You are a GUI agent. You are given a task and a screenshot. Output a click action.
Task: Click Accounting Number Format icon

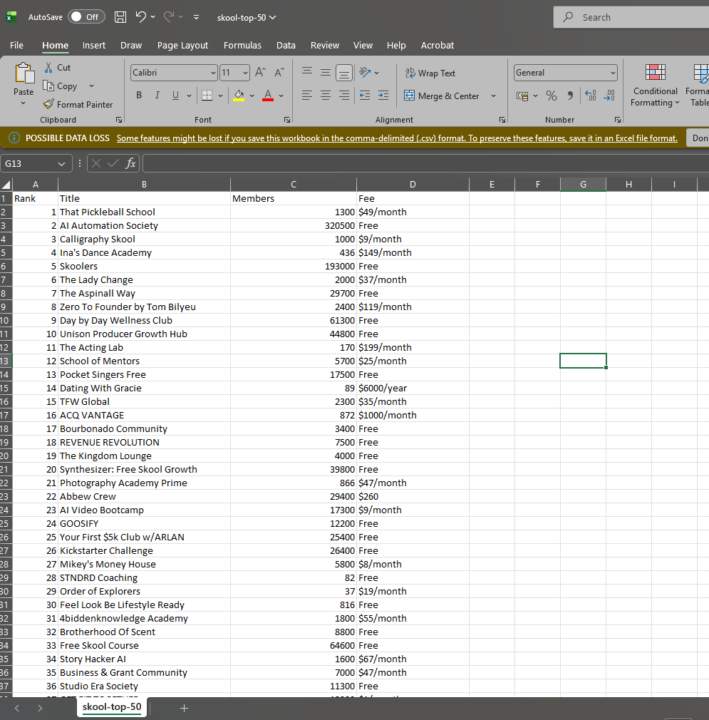(x=522, y=96)
